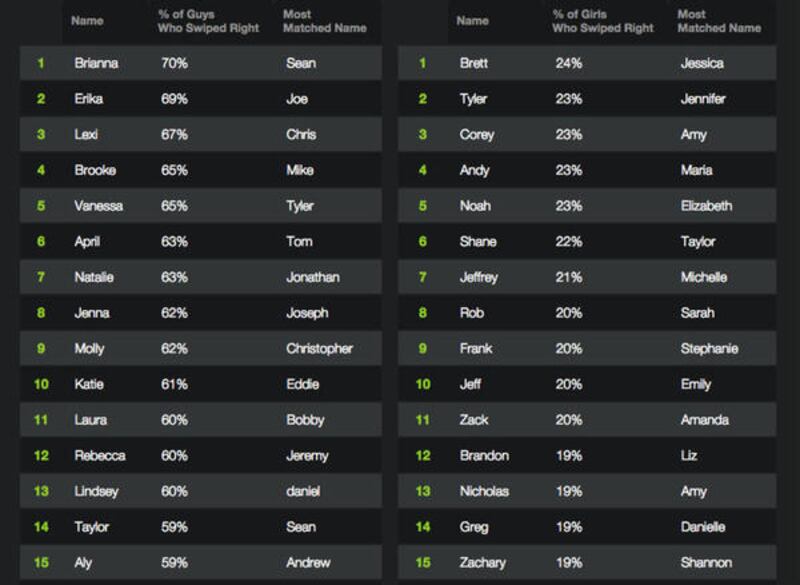Select the matched name Jonathan
Screen dimensions: 800x585
click(312, 277)
